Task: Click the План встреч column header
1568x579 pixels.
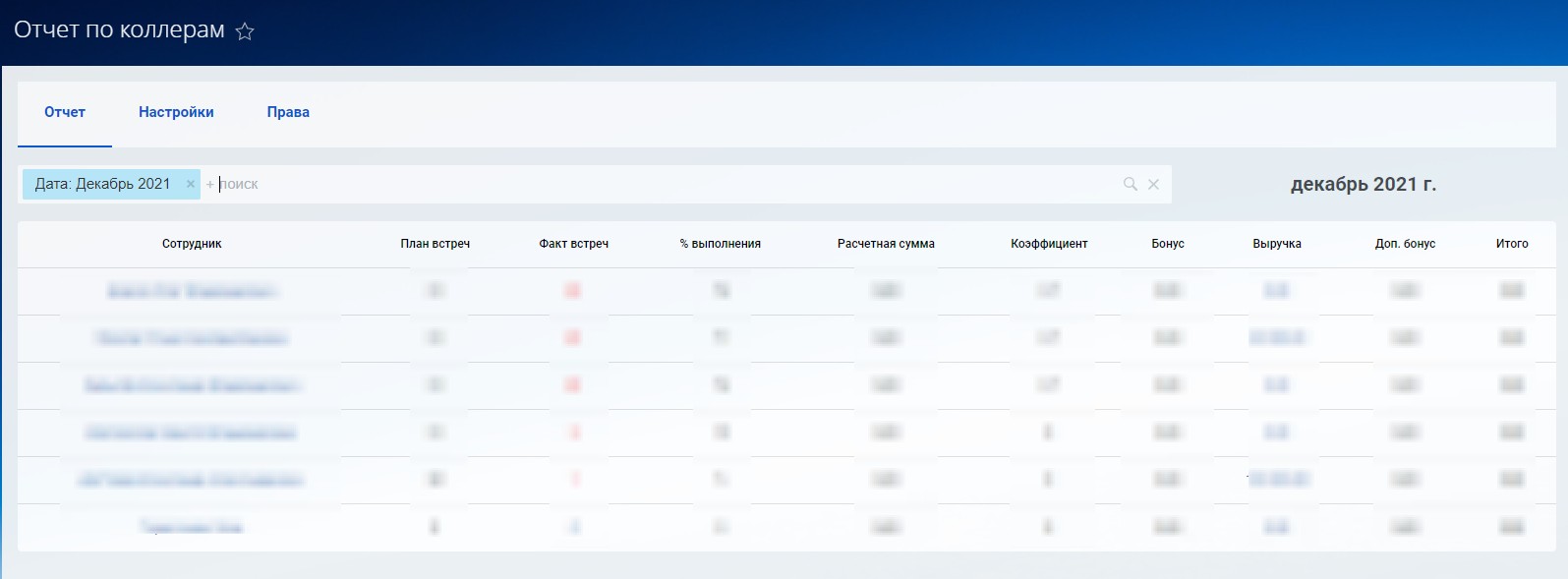Action: (435, 244)
